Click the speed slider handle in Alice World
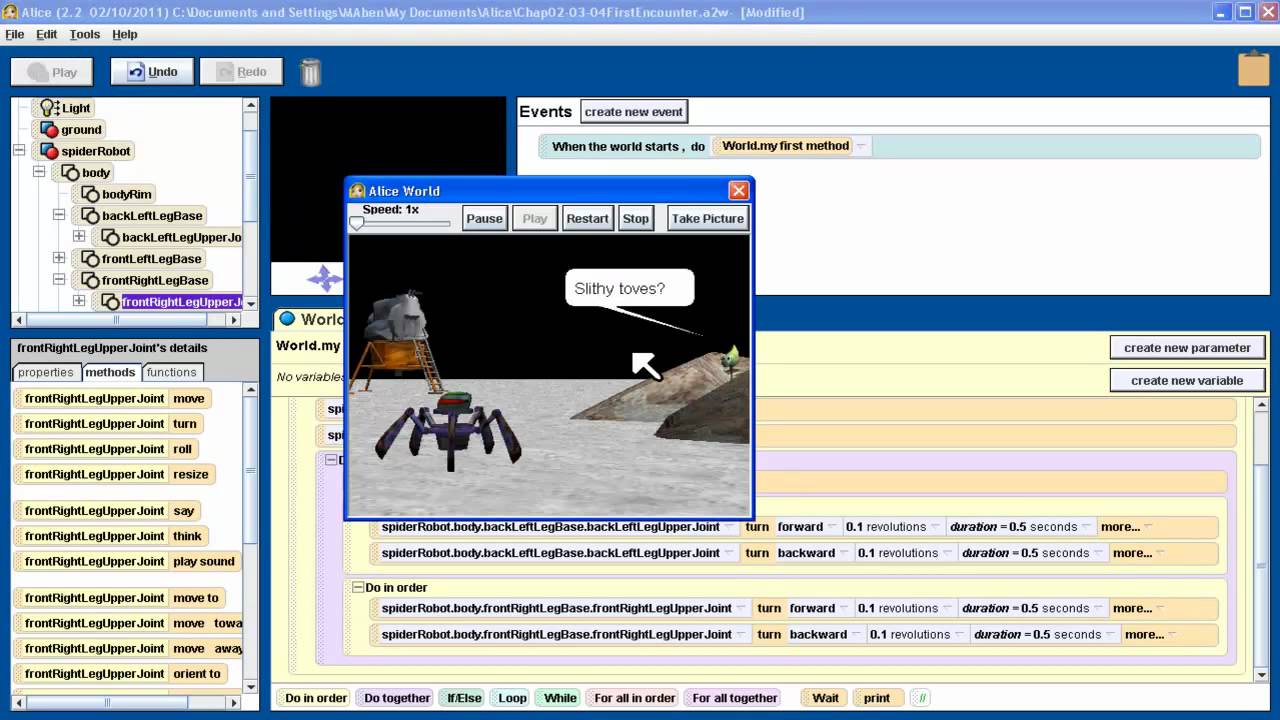The image size is (1280, 720). tap(356, 223)
